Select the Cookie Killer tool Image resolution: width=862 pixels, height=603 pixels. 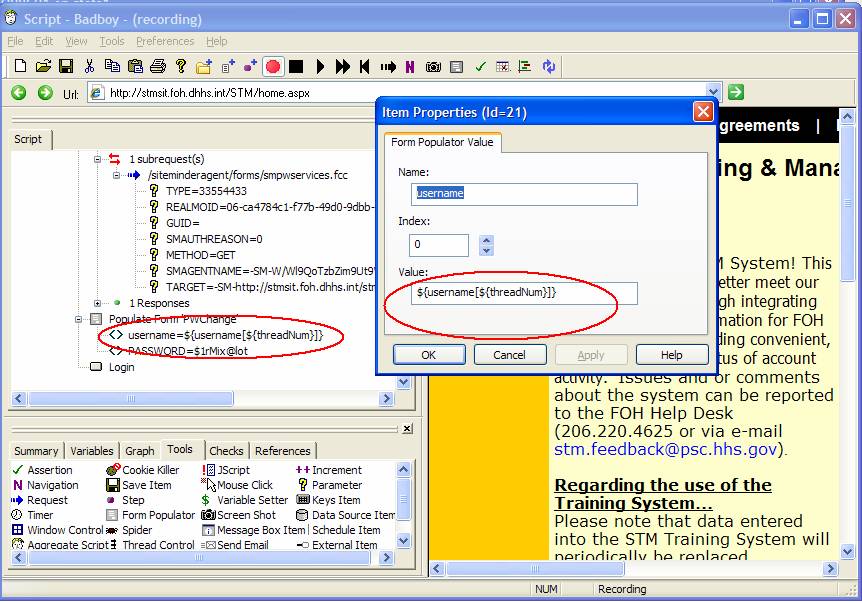[149, 470]
